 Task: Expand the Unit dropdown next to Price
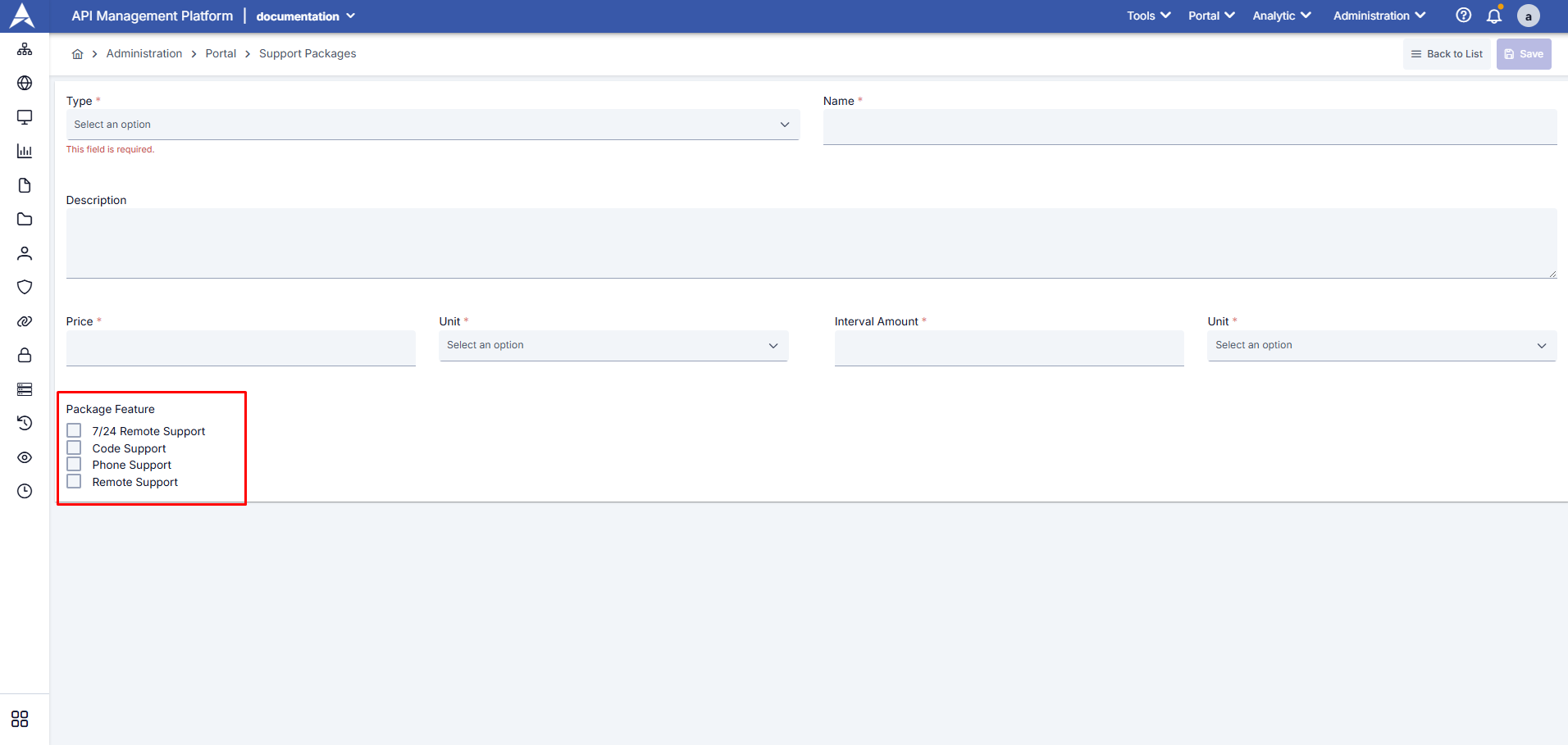(x=613, y=345)
